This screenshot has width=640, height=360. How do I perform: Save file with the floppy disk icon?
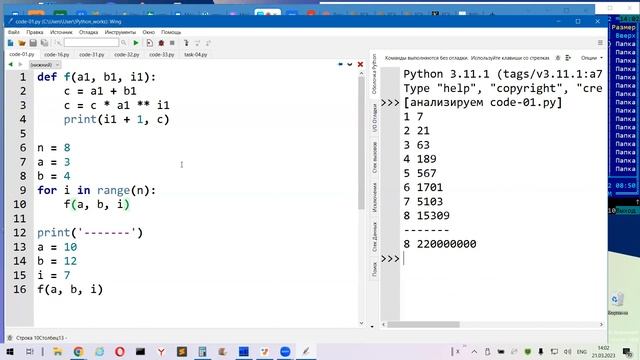click(33, 43)
